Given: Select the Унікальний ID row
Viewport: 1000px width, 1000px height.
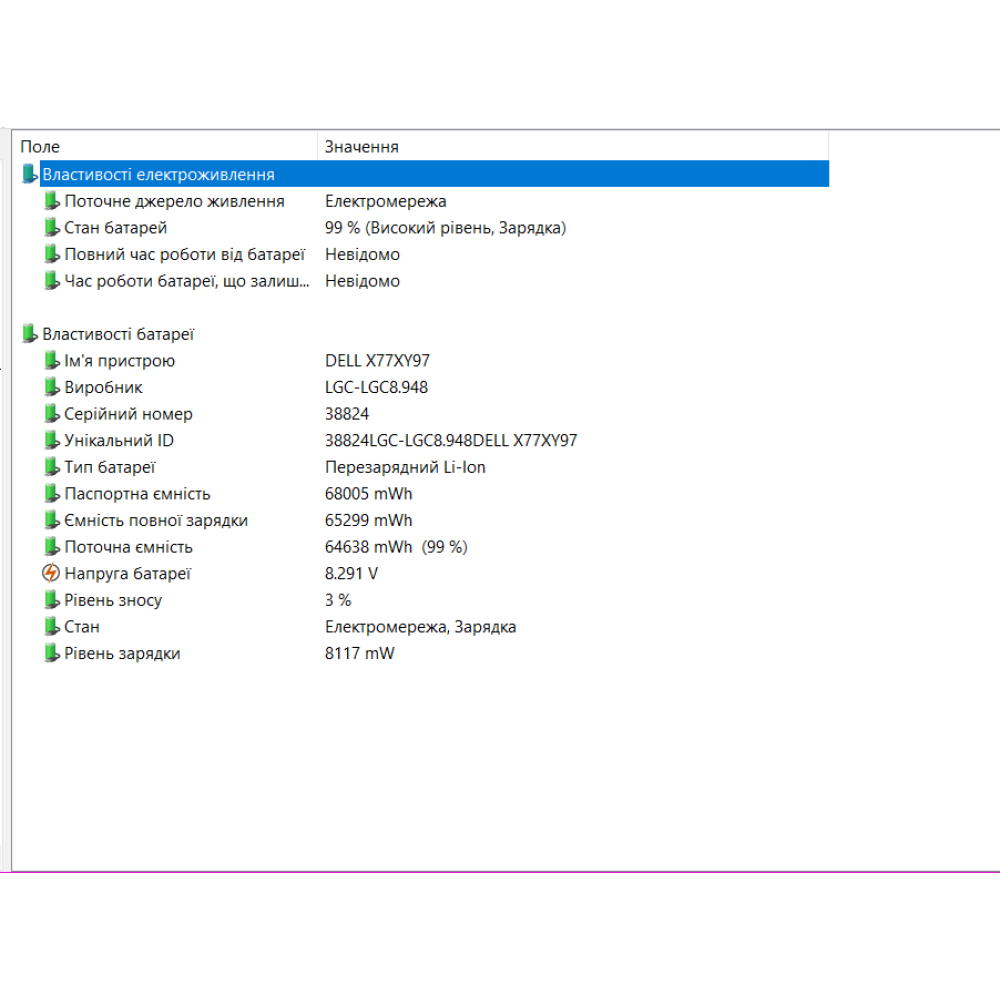Looking at the screenshot, I should click(x=119, y=441).
